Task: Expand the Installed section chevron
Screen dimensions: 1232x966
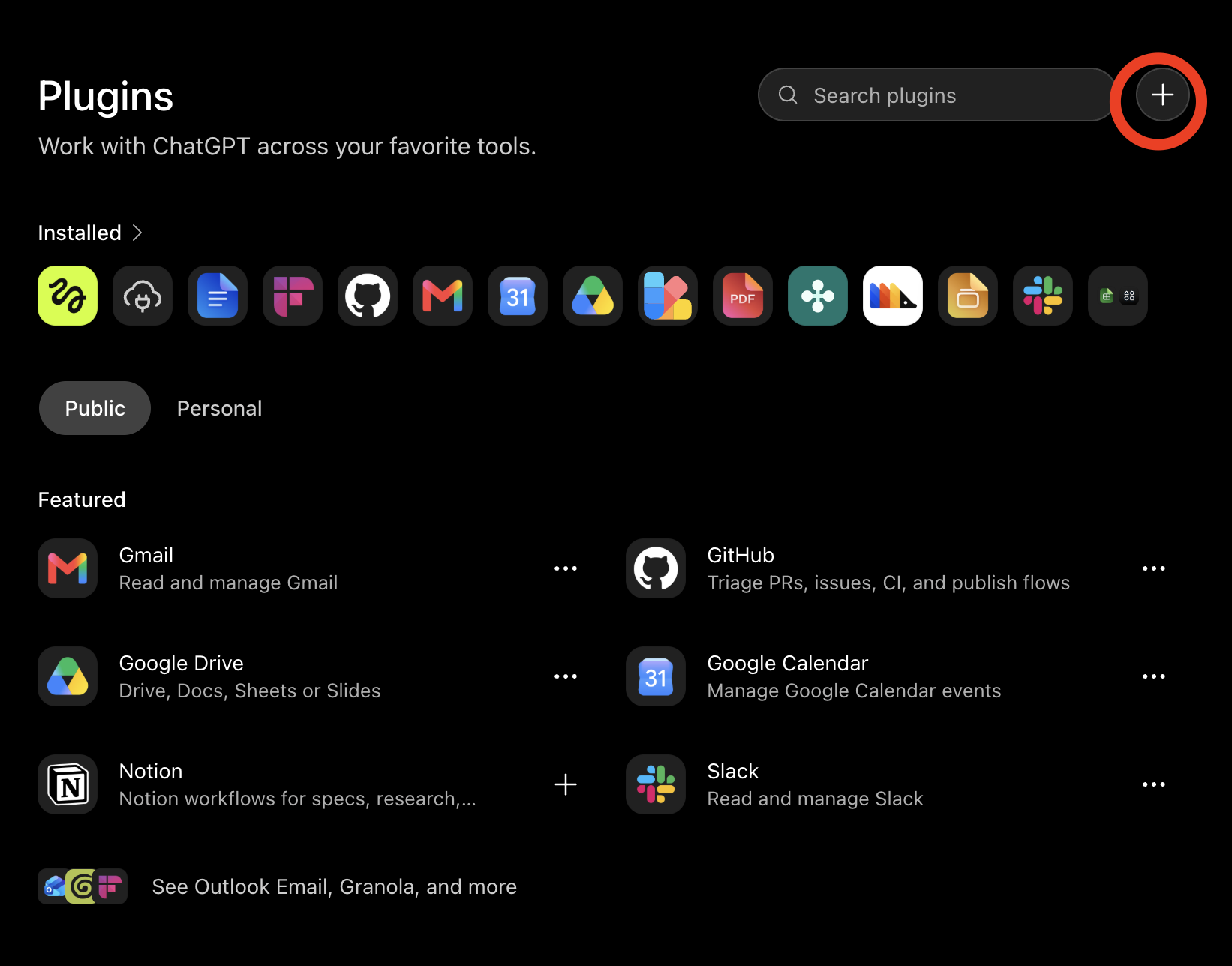Action: [x=137, y=232]
